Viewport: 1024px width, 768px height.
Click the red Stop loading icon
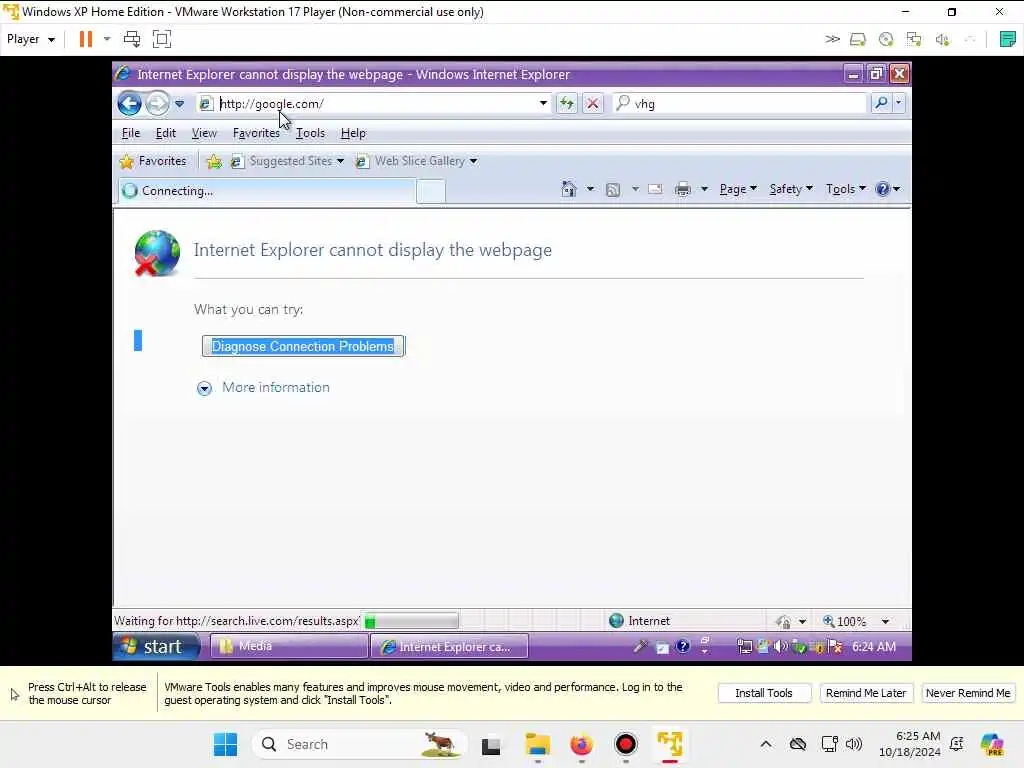(592, 103)
